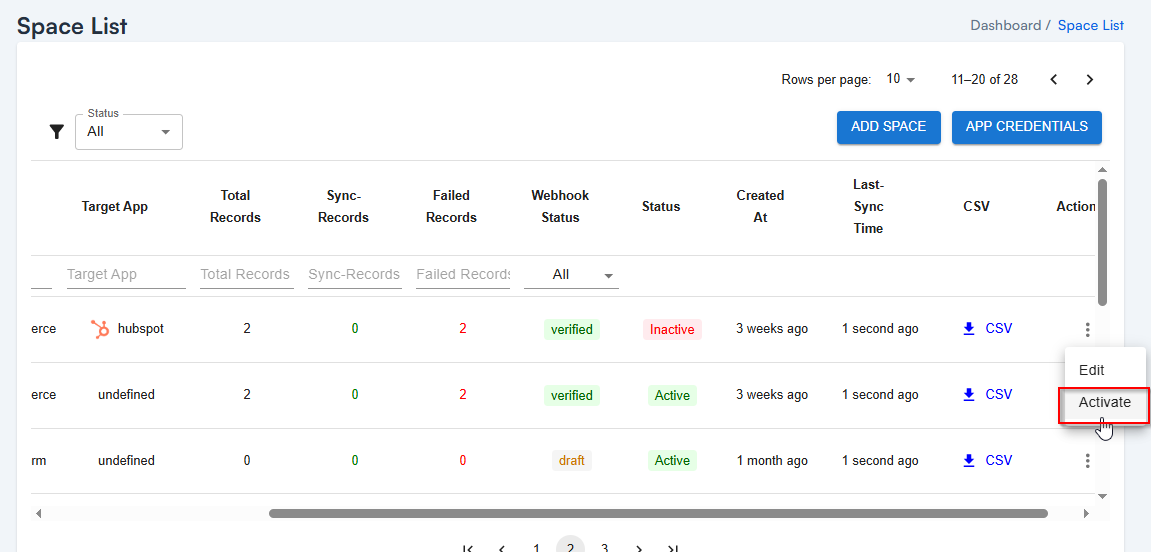Expand the Rows per page dropdown

900,80
